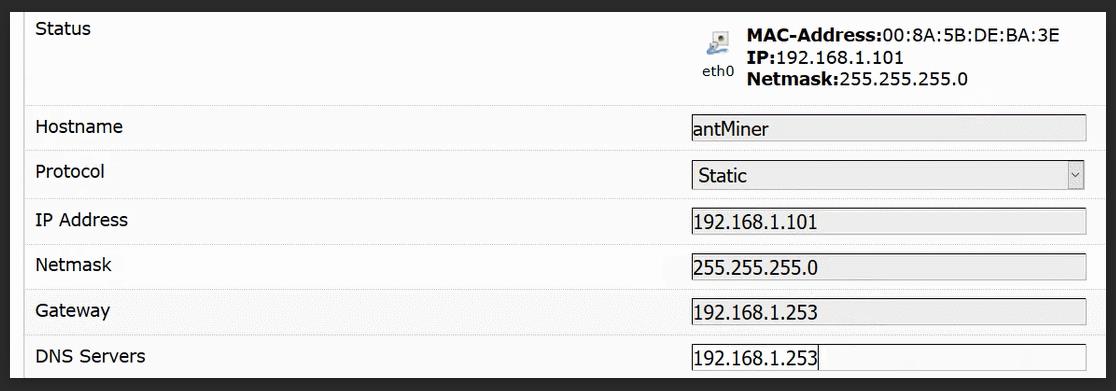Click the Gateway row label
Screen dimensions: 1116x391
tap(73, 311)
